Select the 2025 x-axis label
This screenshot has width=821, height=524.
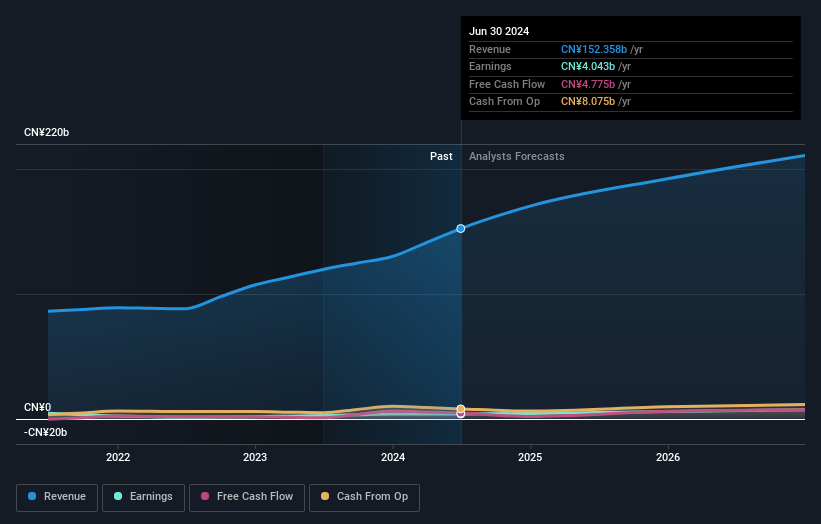(x=530, y=457)
